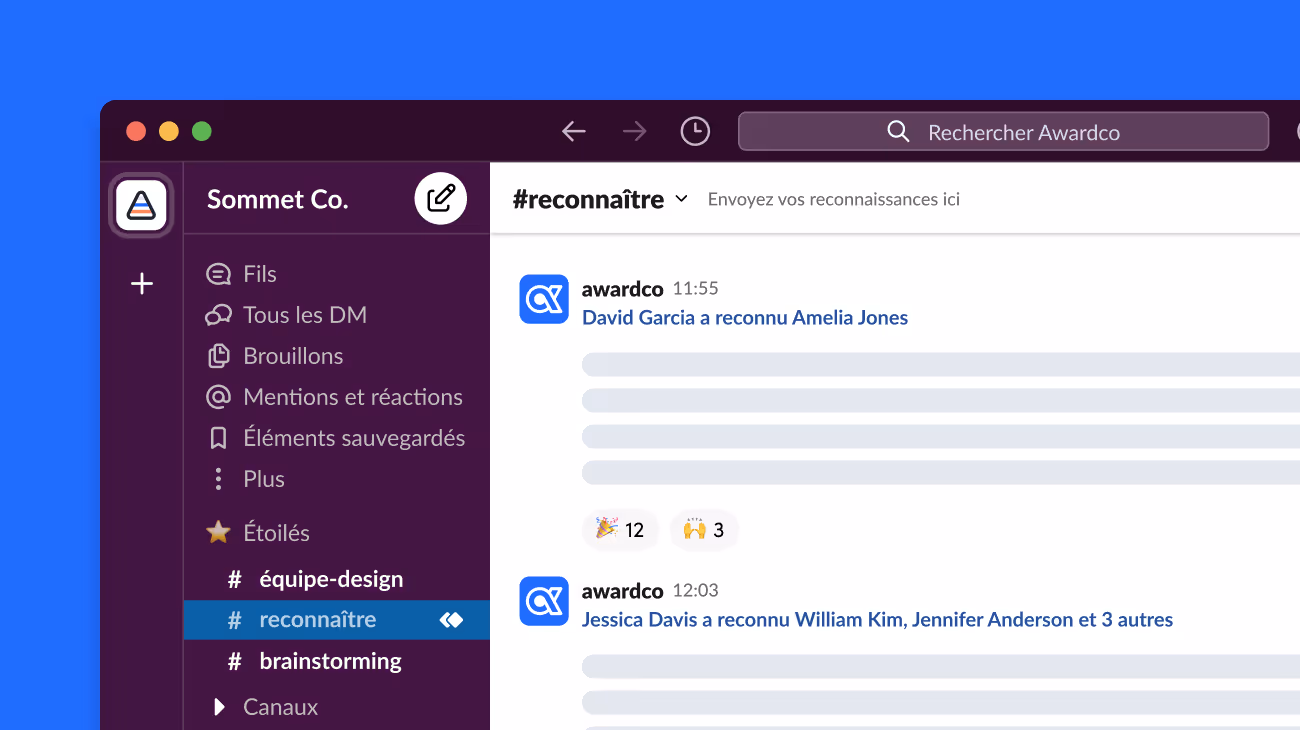Select the Sommet Co. workspace icon
Image resolution: width=1300 pixels, height=730 pixels.
pyautogui.click(x=141, y=205)
